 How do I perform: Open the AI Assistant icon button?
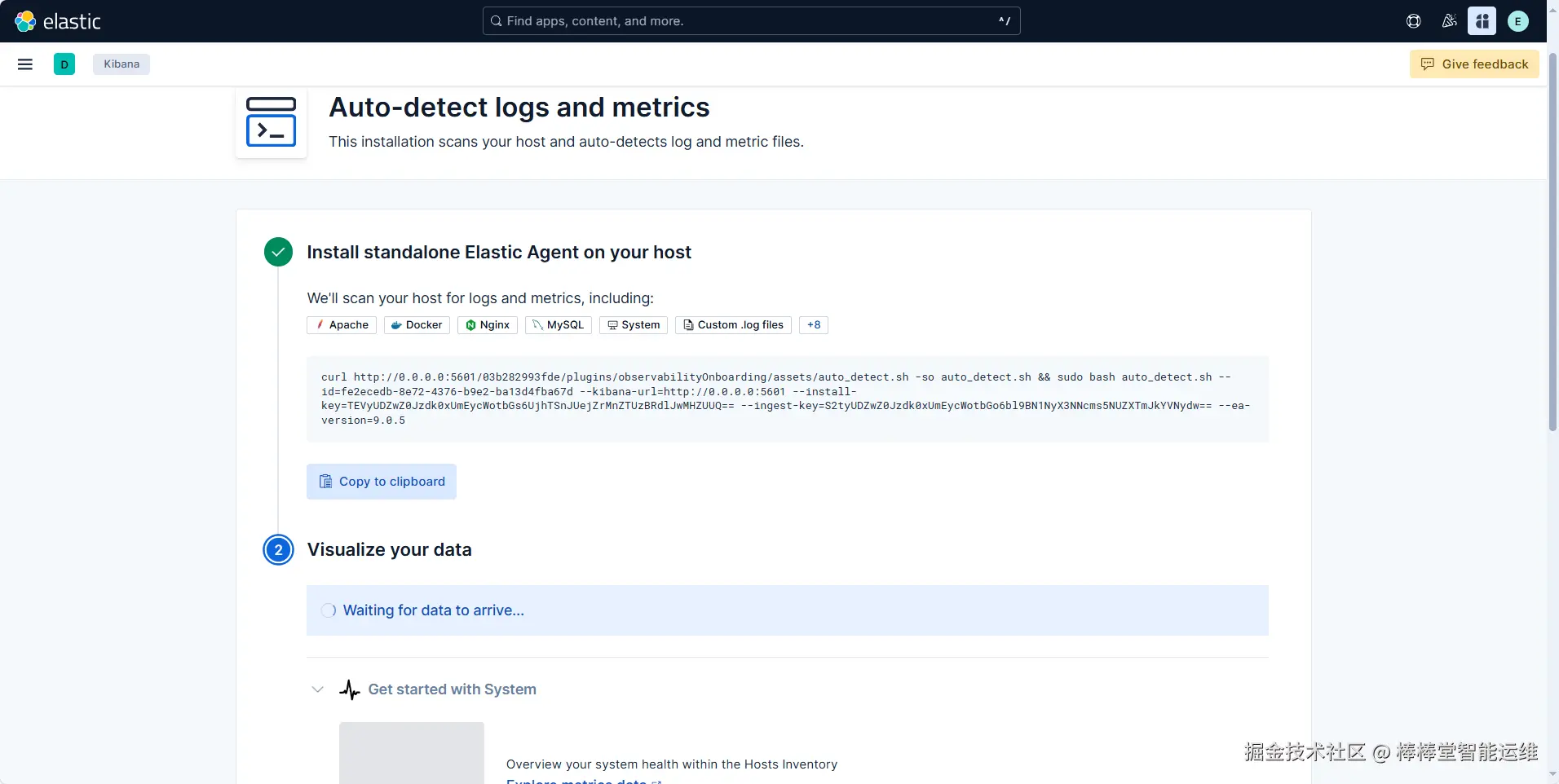click(x=1482, y=21)
